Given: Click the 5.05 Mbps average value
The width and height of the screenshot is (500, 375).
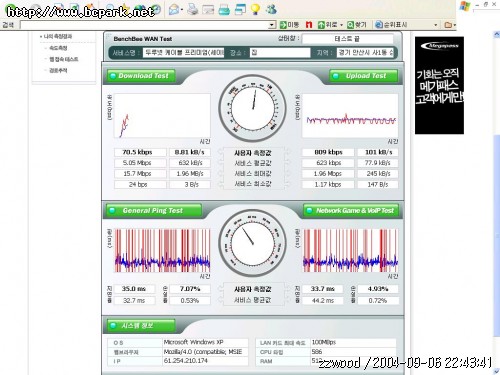Looking at the screenshot, I should pyautogui.click(x=137, y=163).
